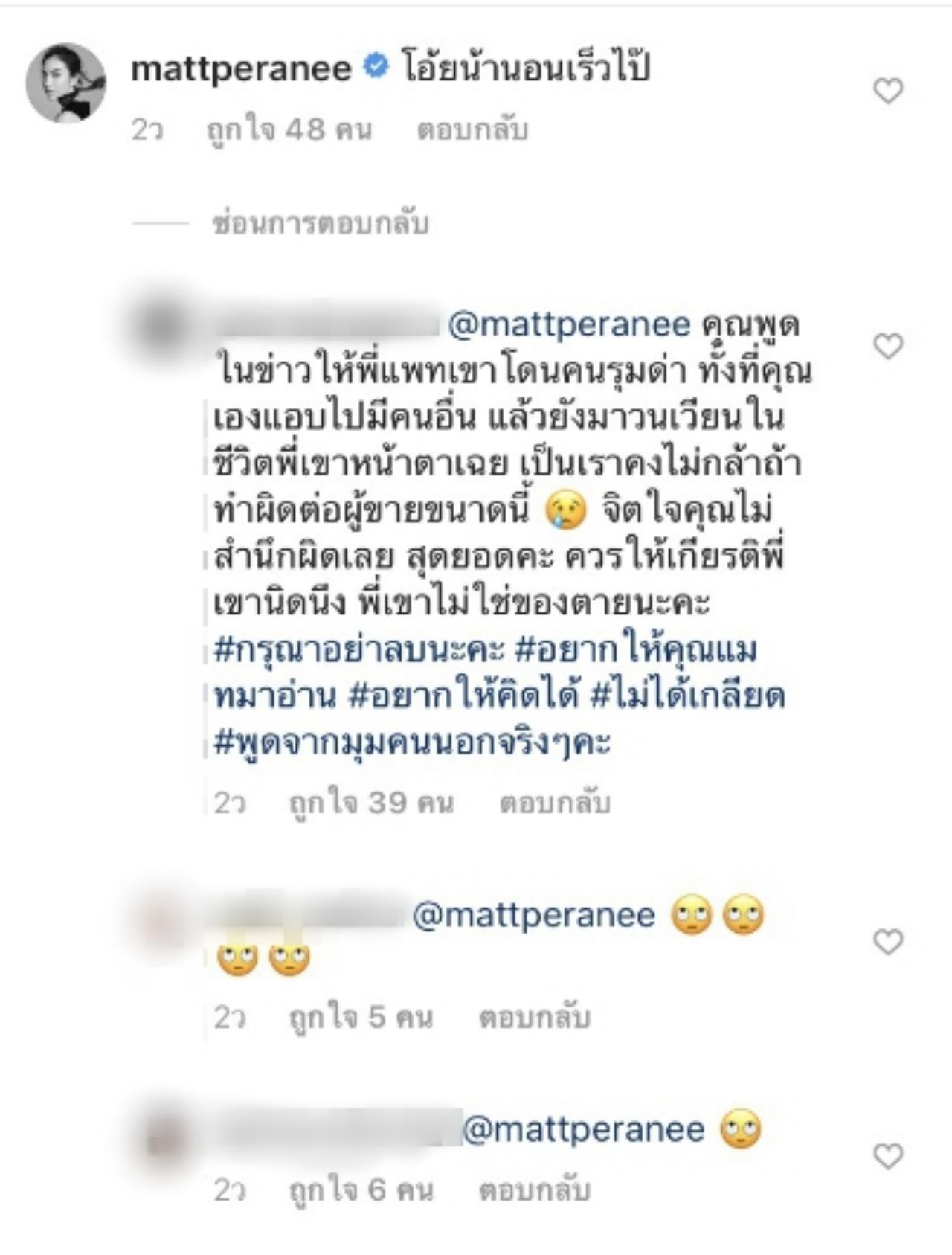Tap heart beside the single eye-roll emoji reply
The height and width of the screenshot is (1255, 952).
tap(888, 1156)
